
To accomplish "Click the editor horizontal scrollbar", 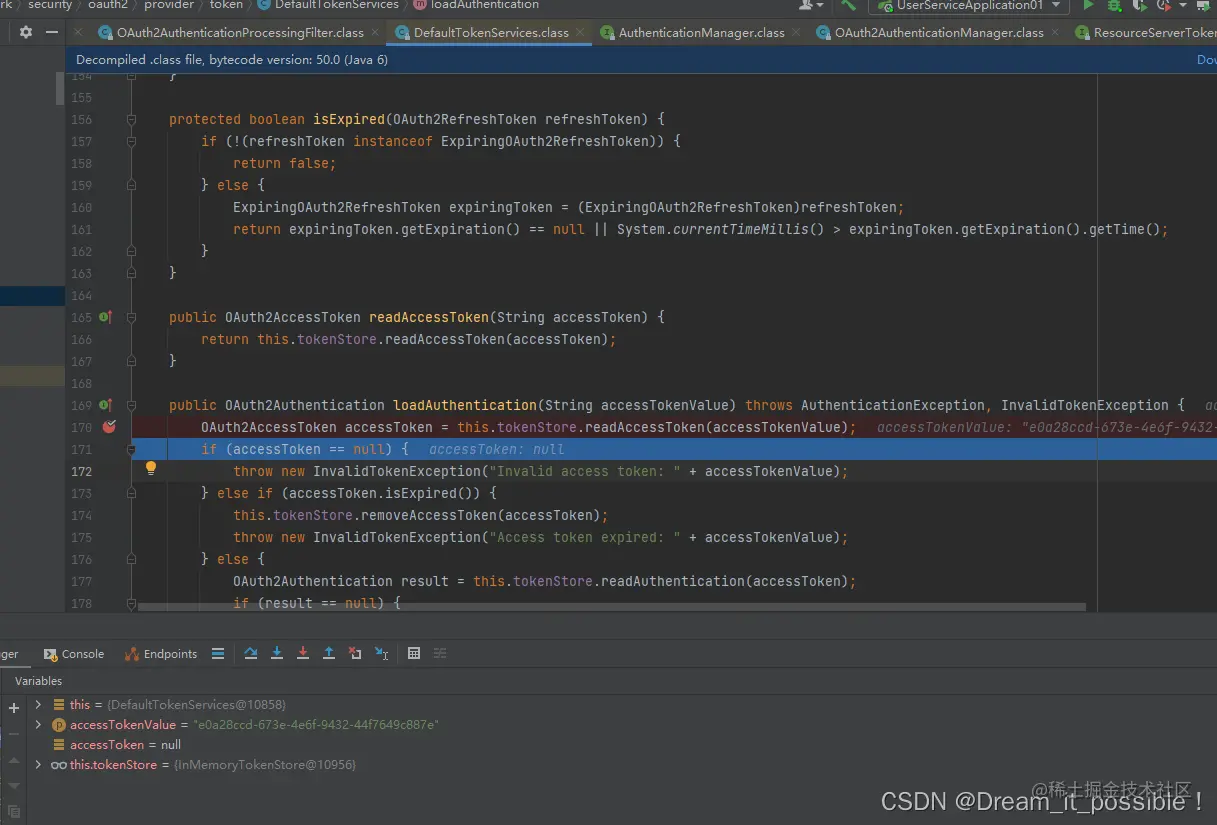I will (x=612, y=607).
